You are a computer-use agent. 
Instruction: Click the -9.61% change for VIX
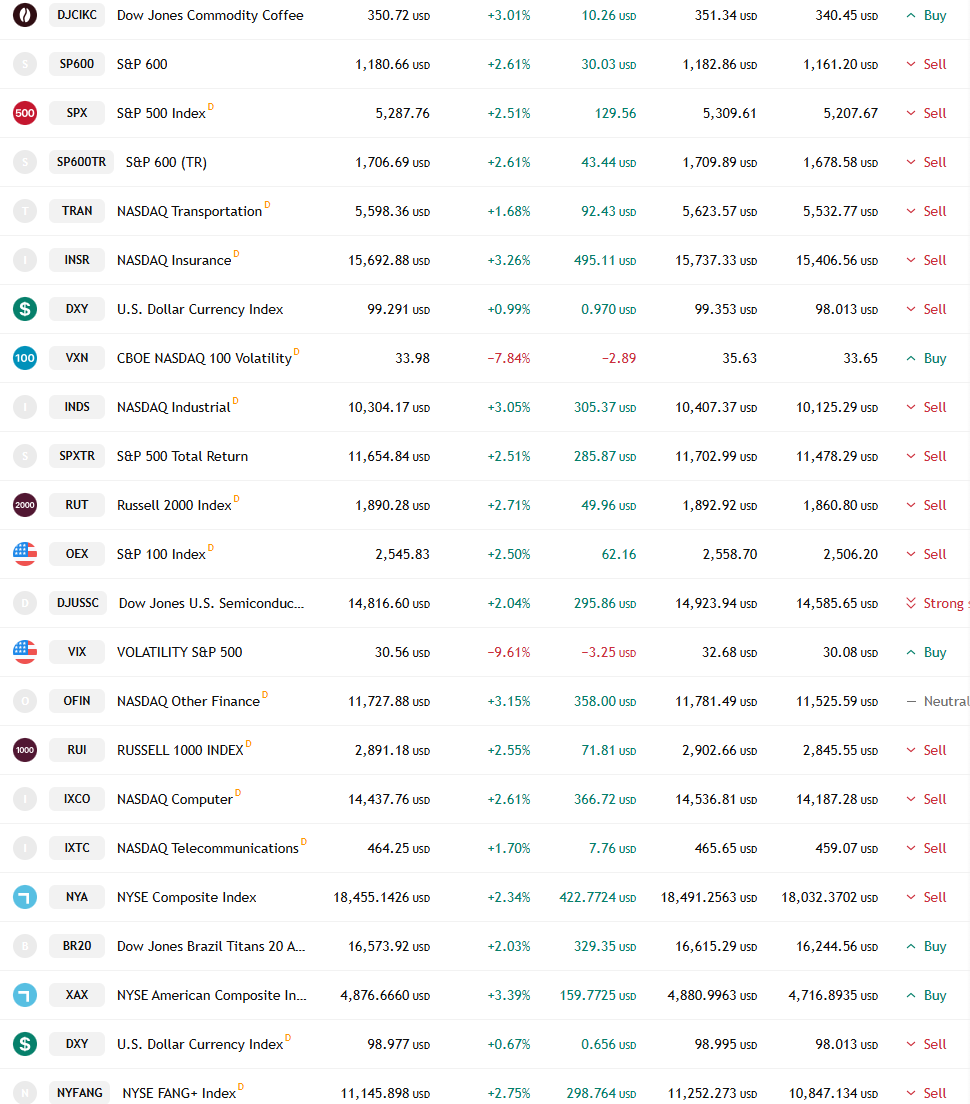[x=509, y=652]
